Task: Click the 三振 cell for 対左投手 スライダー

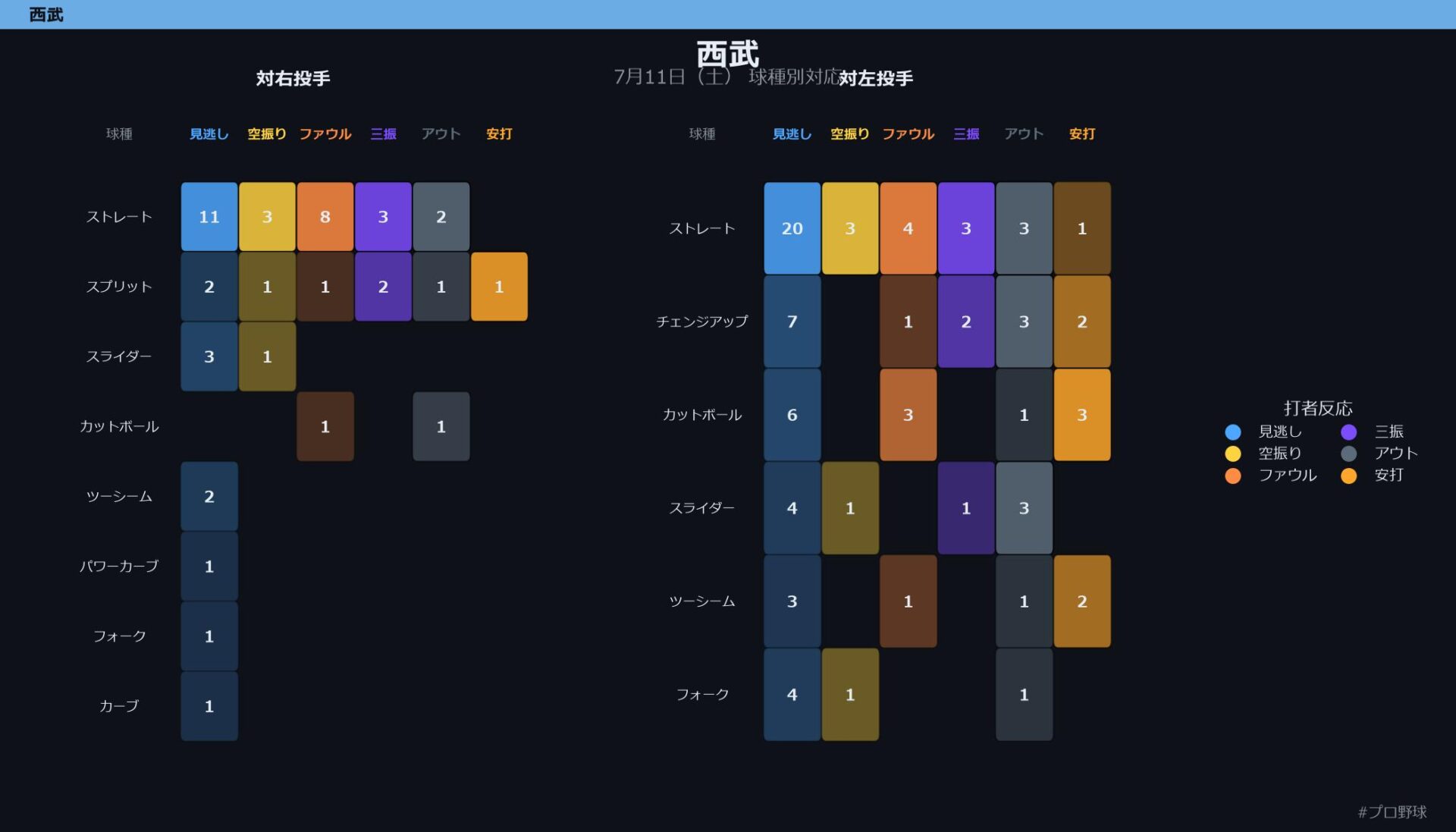Action: 966,508
